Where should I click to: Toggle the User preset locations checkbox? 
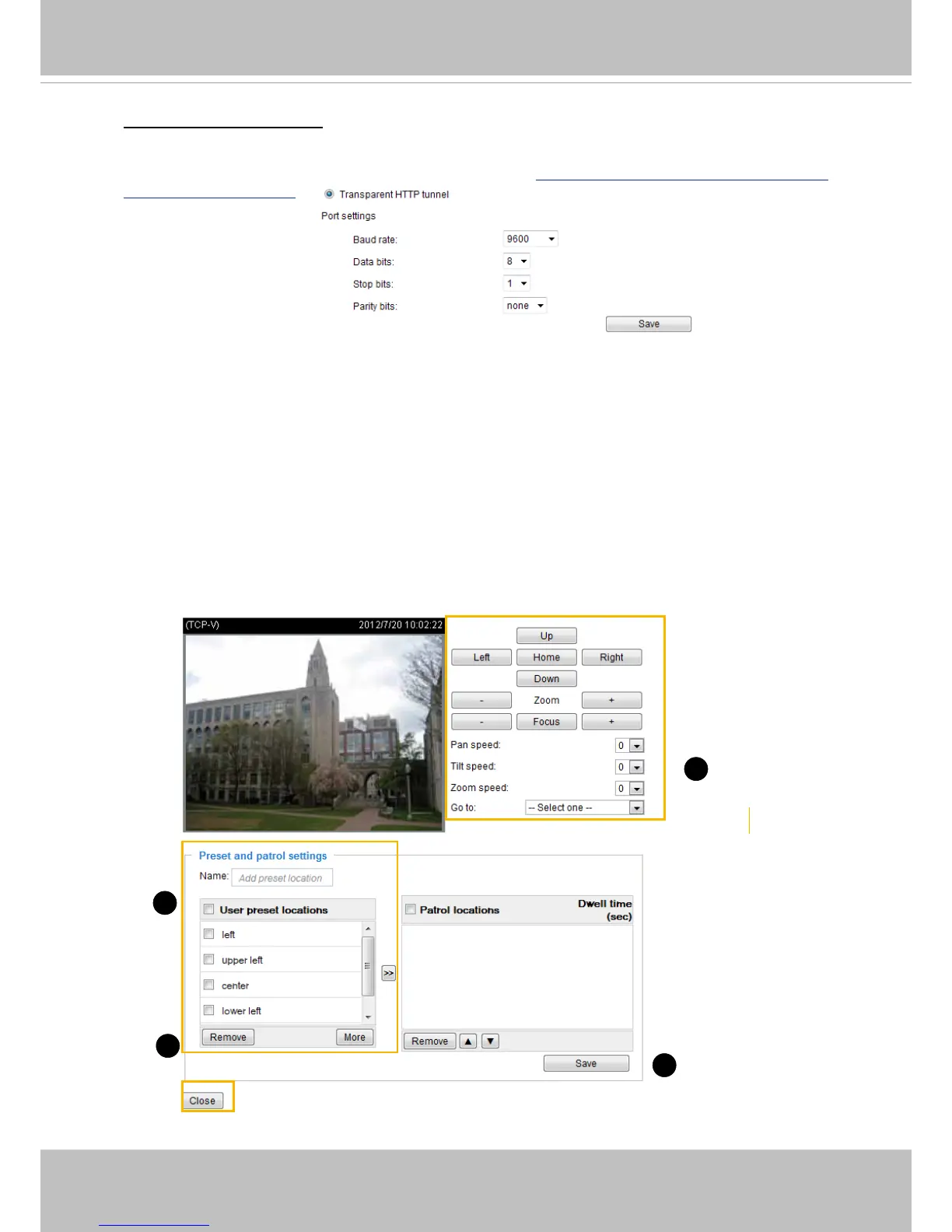tap(208, 909)
